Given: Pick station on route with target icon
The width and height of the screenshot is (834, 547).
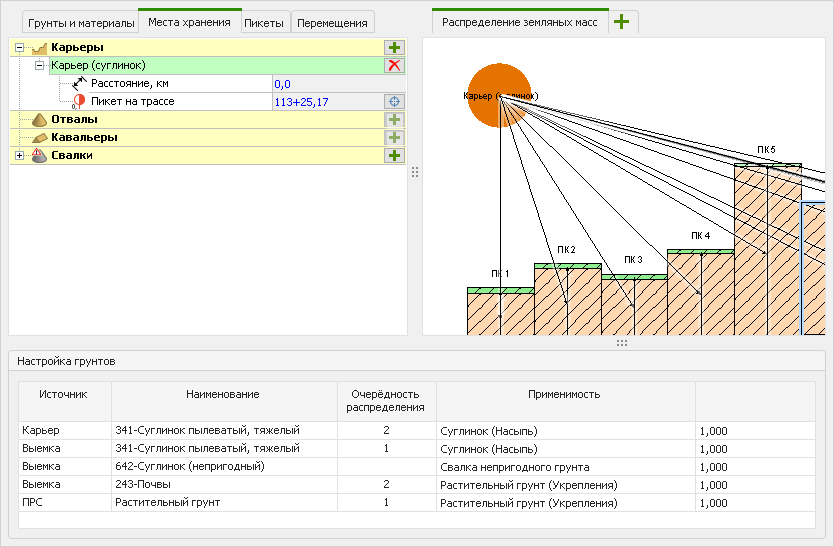Looking at the screenshot, I should (x=394, y=101).
